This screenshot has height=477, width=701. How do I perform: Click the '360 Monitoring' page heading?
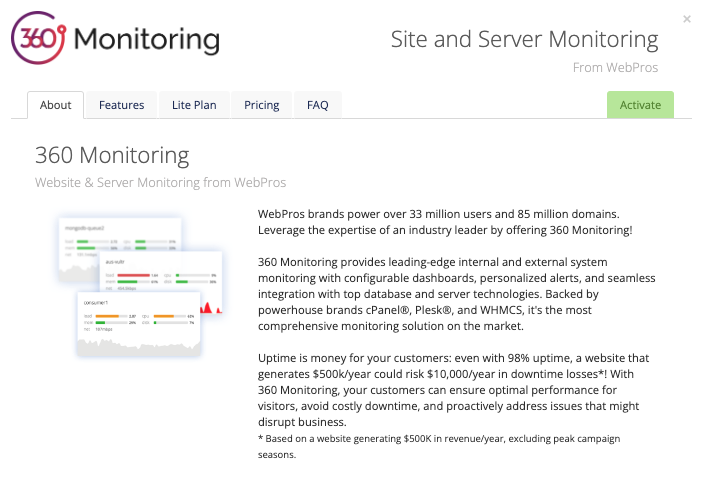point(112,156)
